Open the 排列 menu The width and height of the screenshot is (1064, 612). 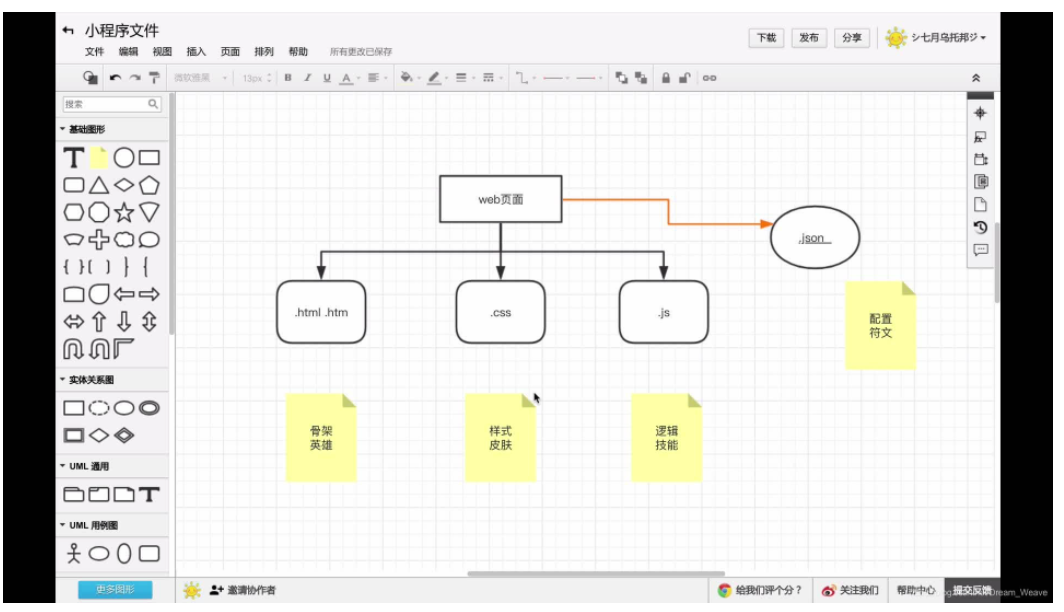pyautogui.click(x=264, y=52)
